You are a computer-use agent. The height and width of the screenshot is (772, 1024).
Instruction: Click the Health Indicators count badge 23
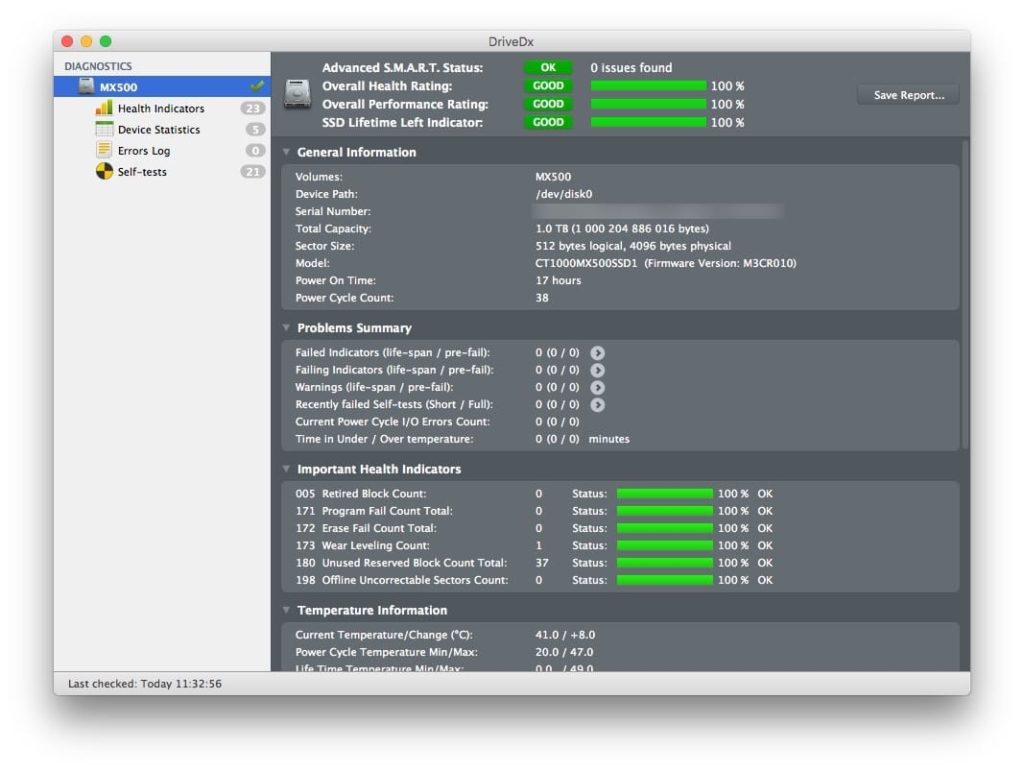pos(253,108)
